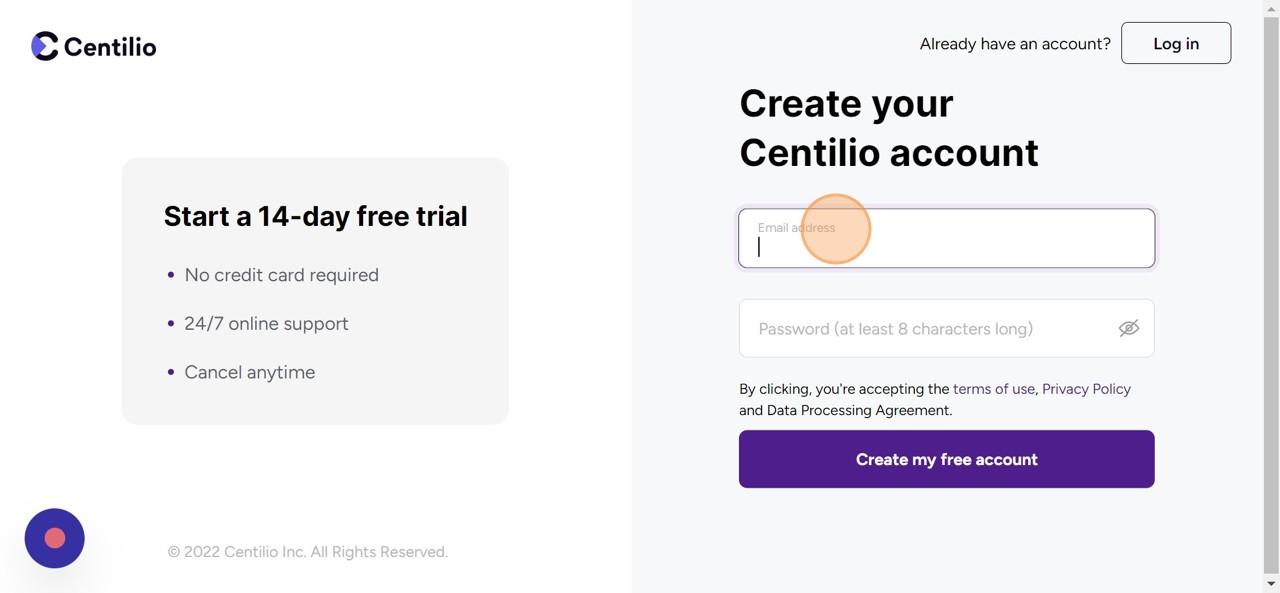Image resolution: width=1280 pixels, height=593 pixels.
Task: Open the Log in page
Action: coord(1176,43)
